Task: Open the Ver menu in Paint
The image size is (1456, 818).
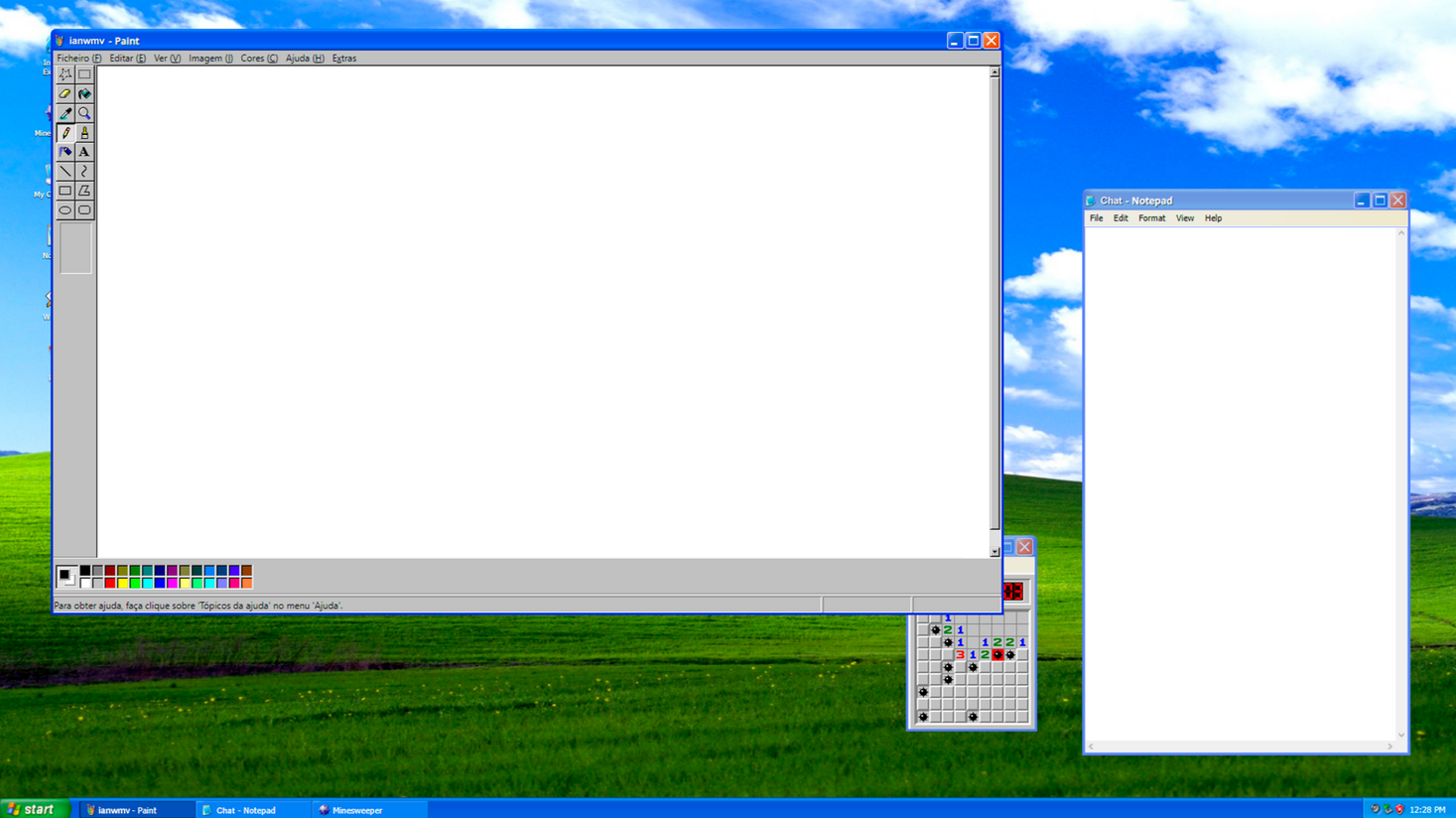Action: click(x=167, y=59)
